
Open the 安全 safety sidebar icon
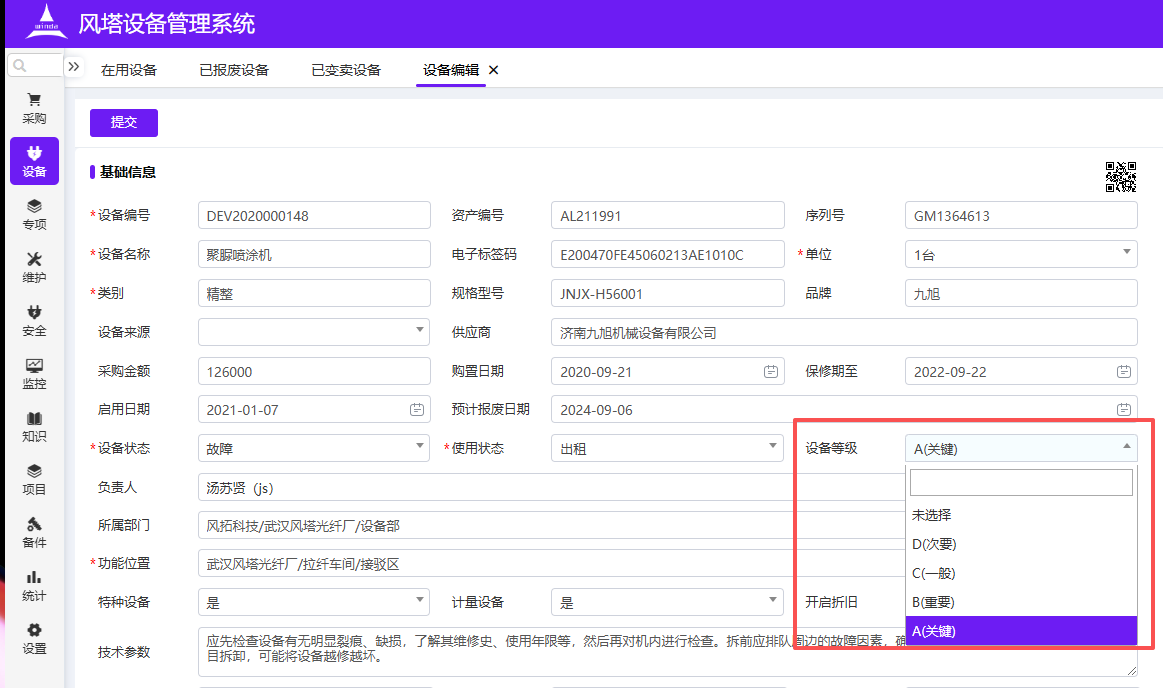coord(34,320)
